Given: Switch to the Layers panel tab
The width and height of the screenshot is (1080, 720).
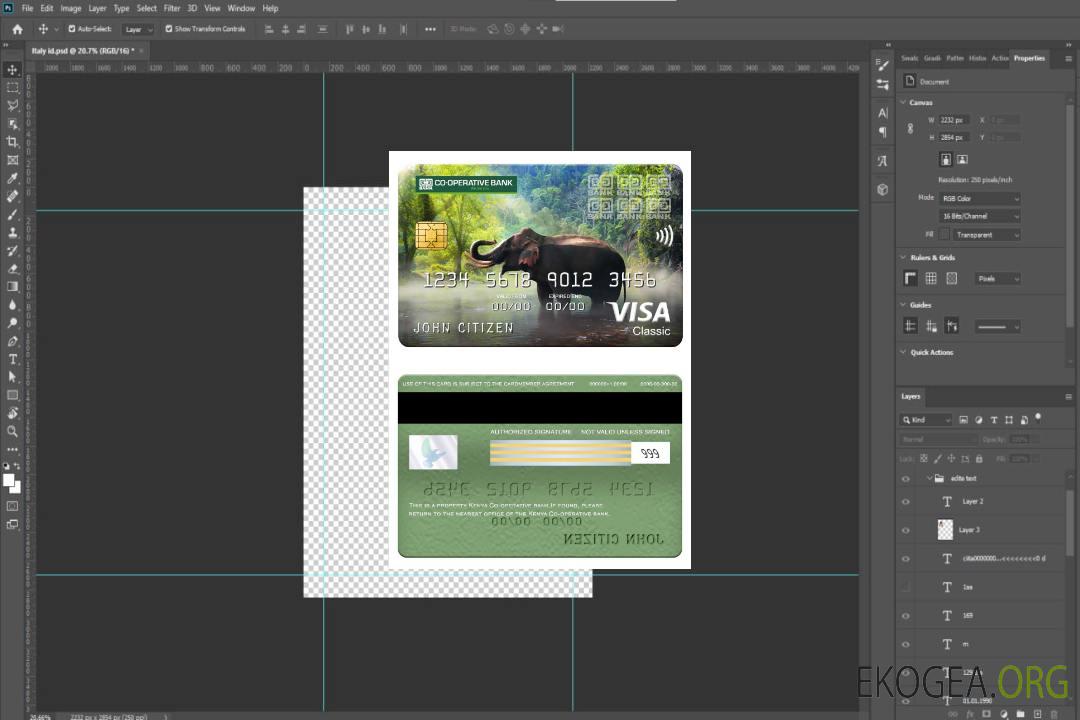Looking at the screenshot, I should (911, 396).
